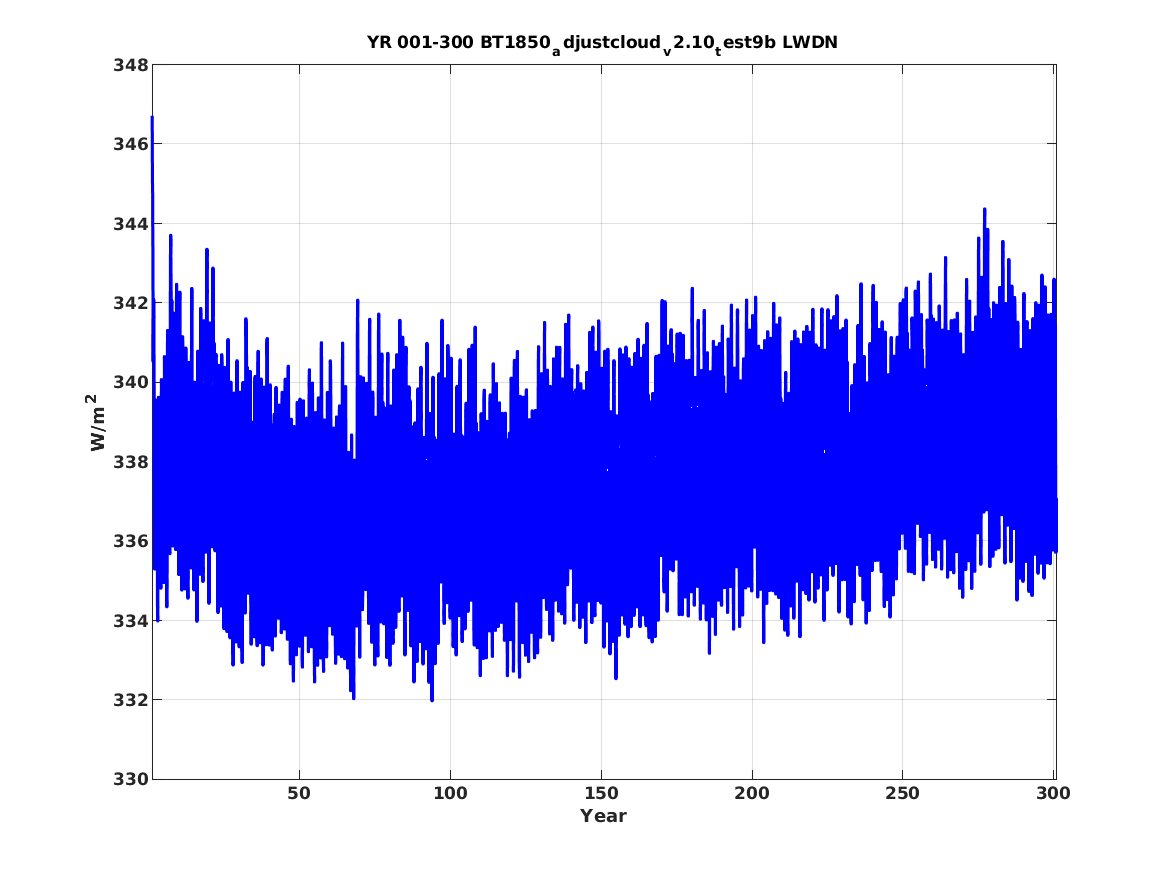Screen dimensions: 1167x875
Task: Select the y-axis tick value 340
Action: click(x=130, y=382)
